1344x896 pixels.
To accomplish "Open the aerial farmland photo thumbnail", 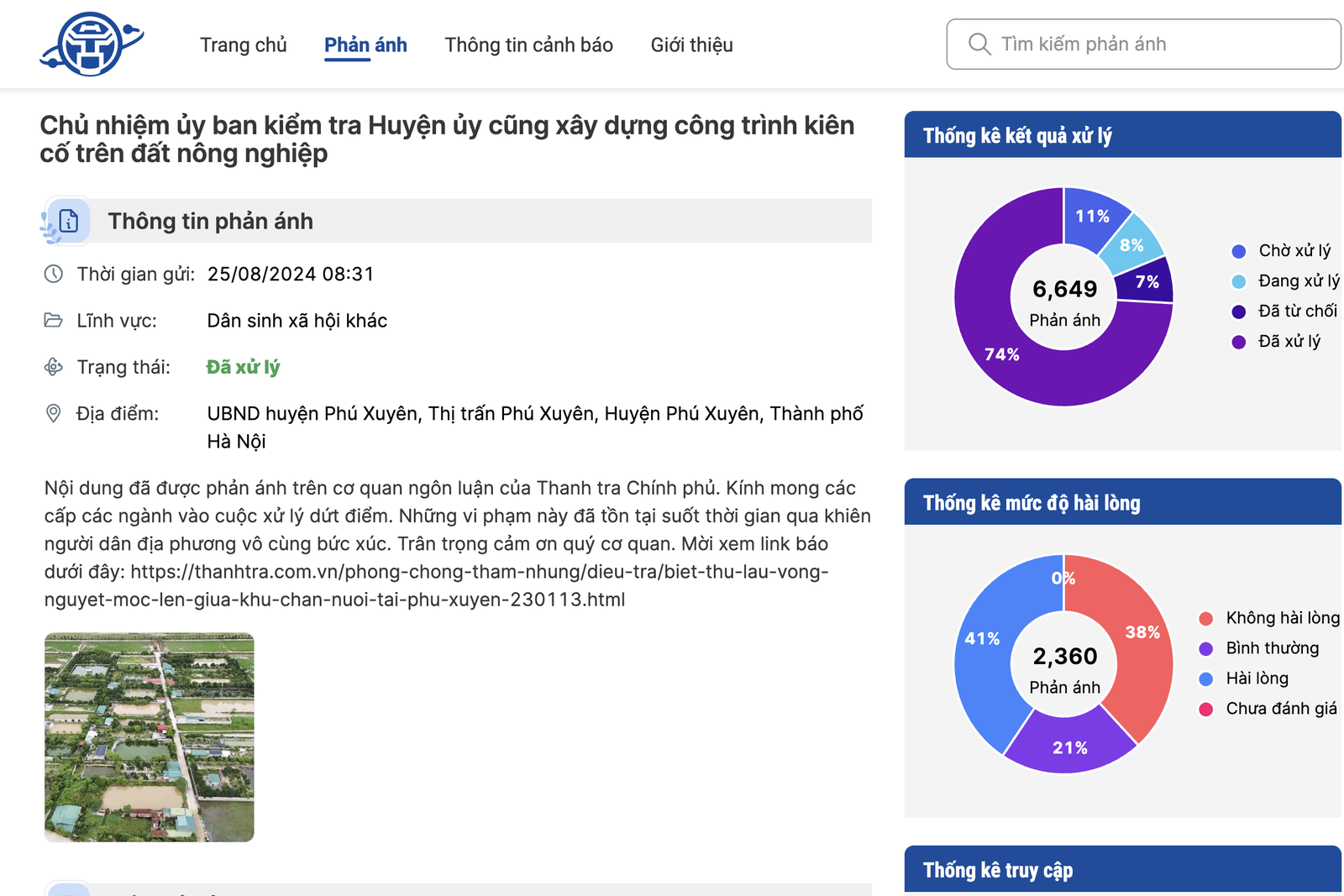I will (x=150, y=736).
